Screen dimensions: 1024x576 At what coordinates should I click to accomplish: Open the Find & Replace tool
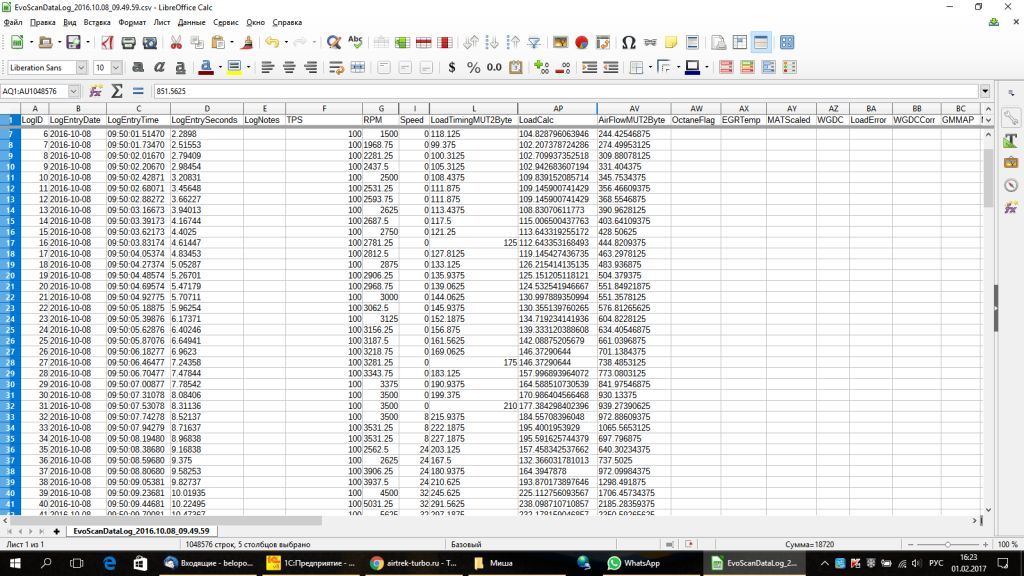334,42
